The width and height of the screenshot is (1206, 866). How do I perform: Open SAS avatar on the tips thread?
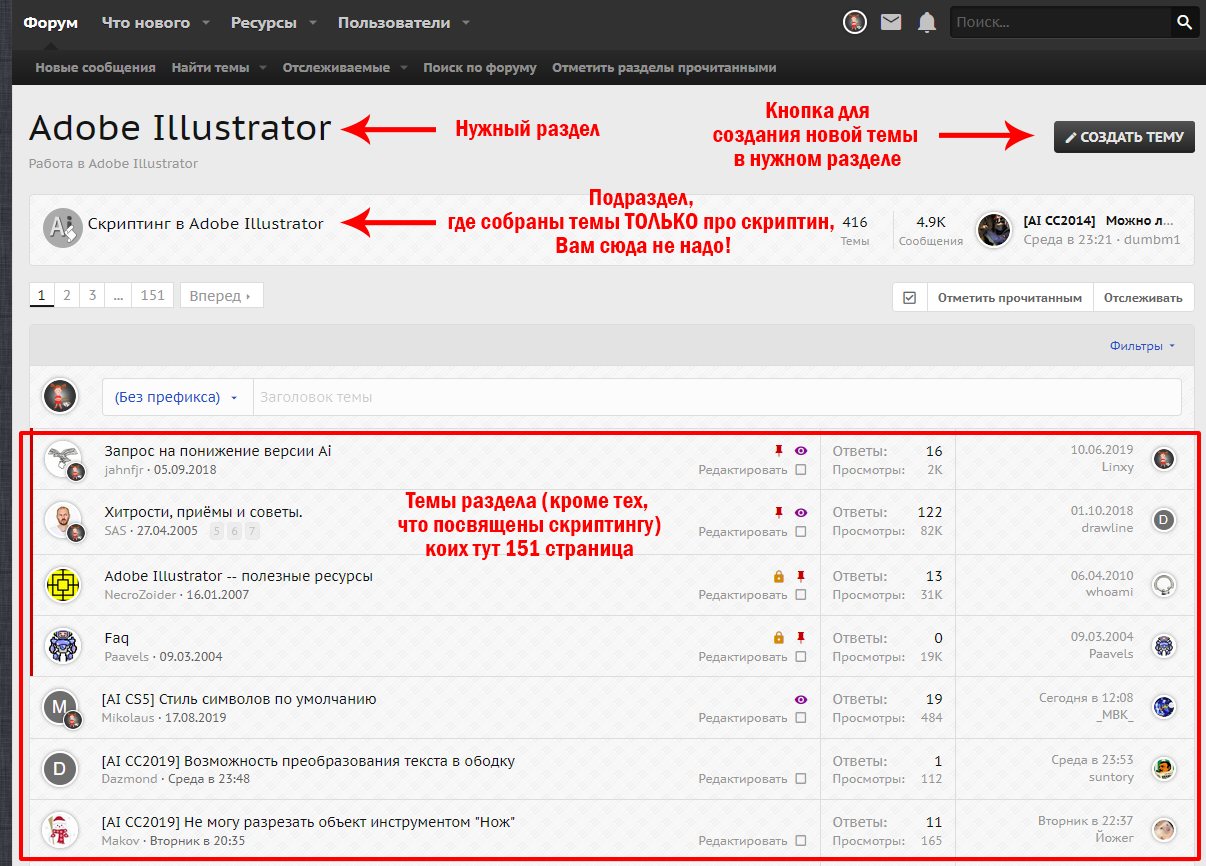[63, 521]
